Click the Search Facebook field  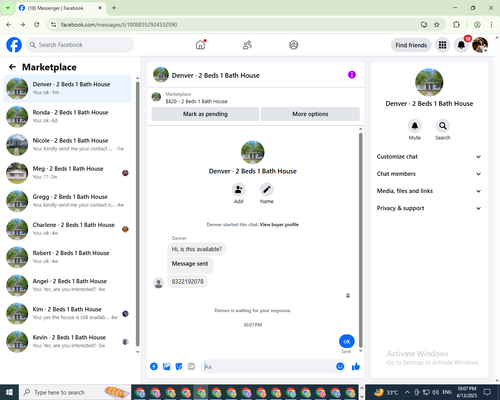pos(80,45)
